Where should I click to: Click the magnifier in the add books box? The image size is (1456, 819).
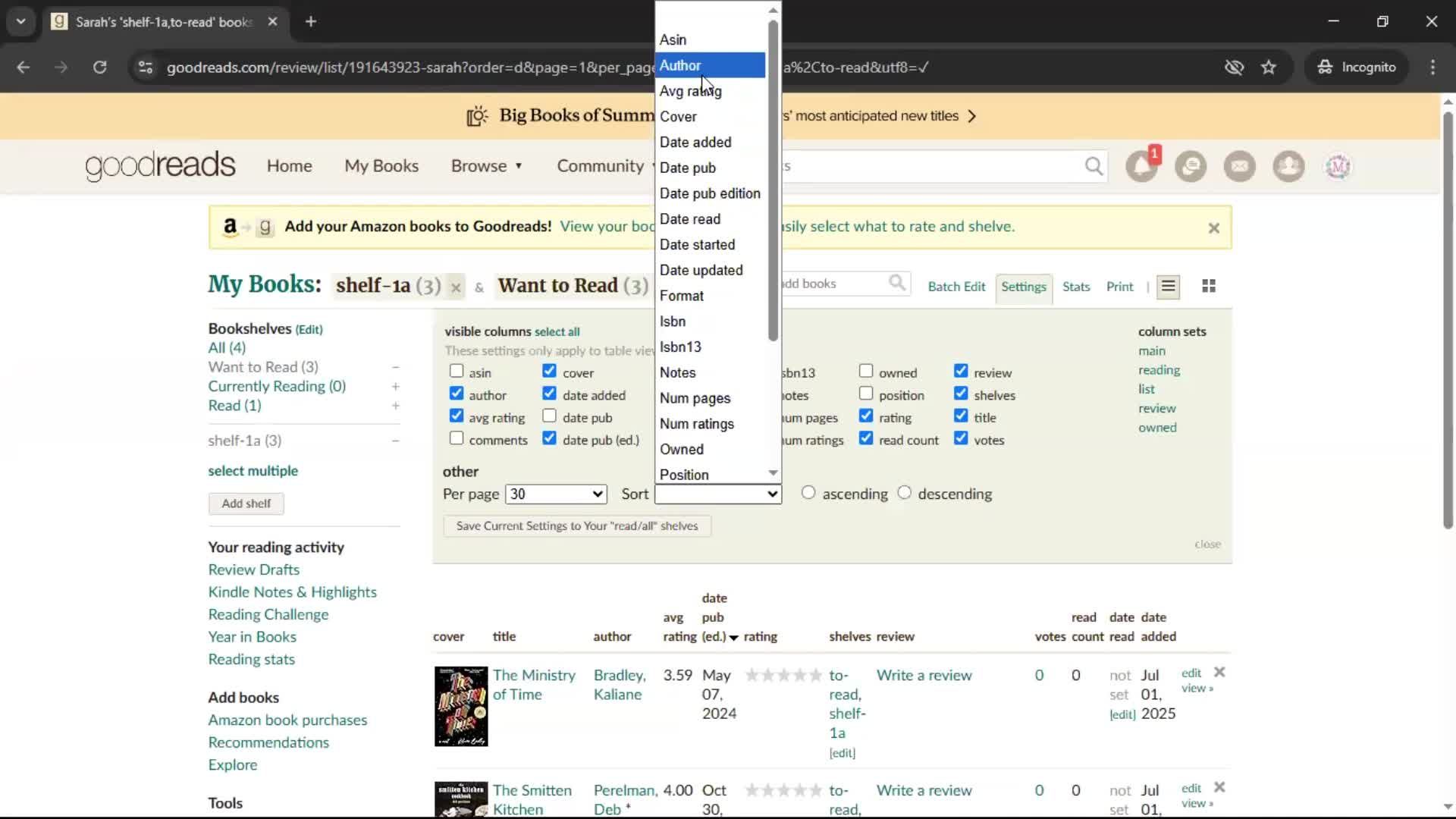897,283
